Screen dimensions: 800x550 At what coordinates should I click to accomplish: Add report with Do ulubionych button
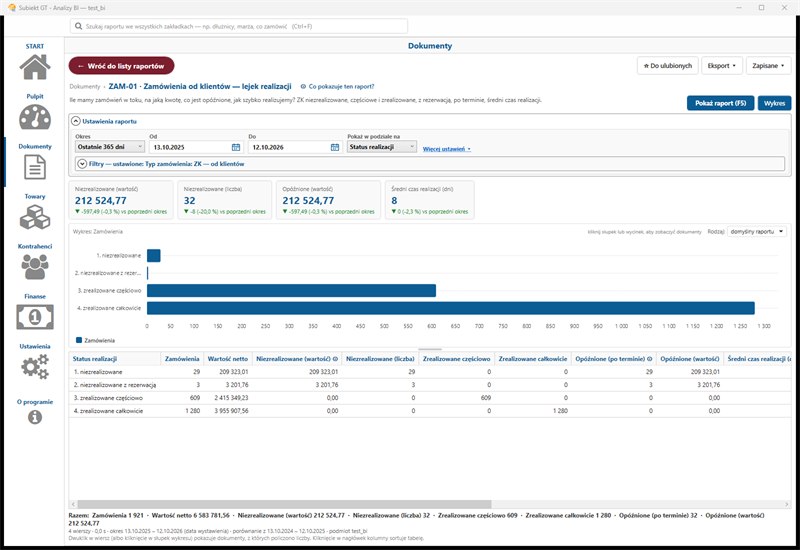[x=667, y=66]
